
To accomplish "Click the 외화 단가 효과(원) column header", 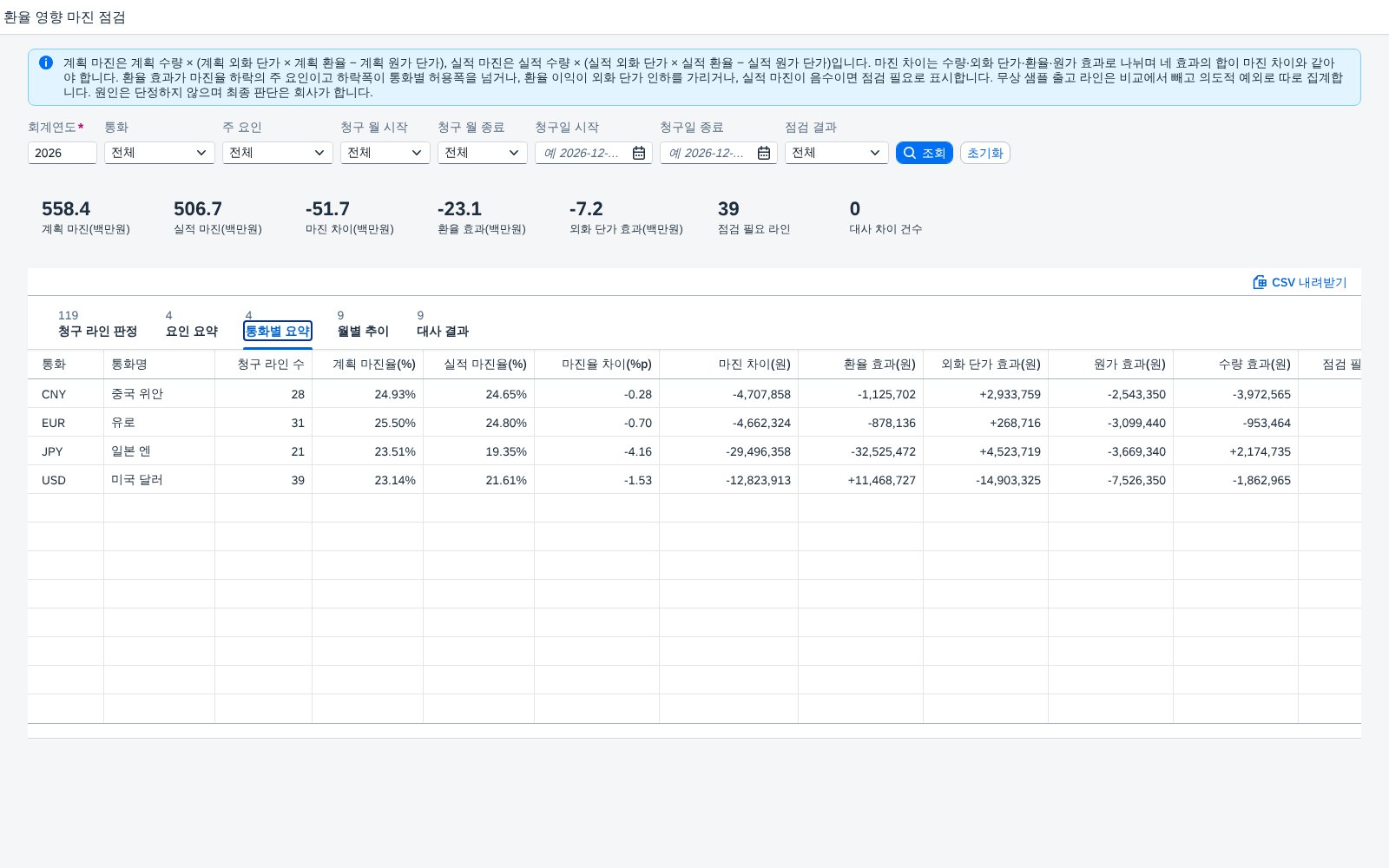I will point(986,365).
